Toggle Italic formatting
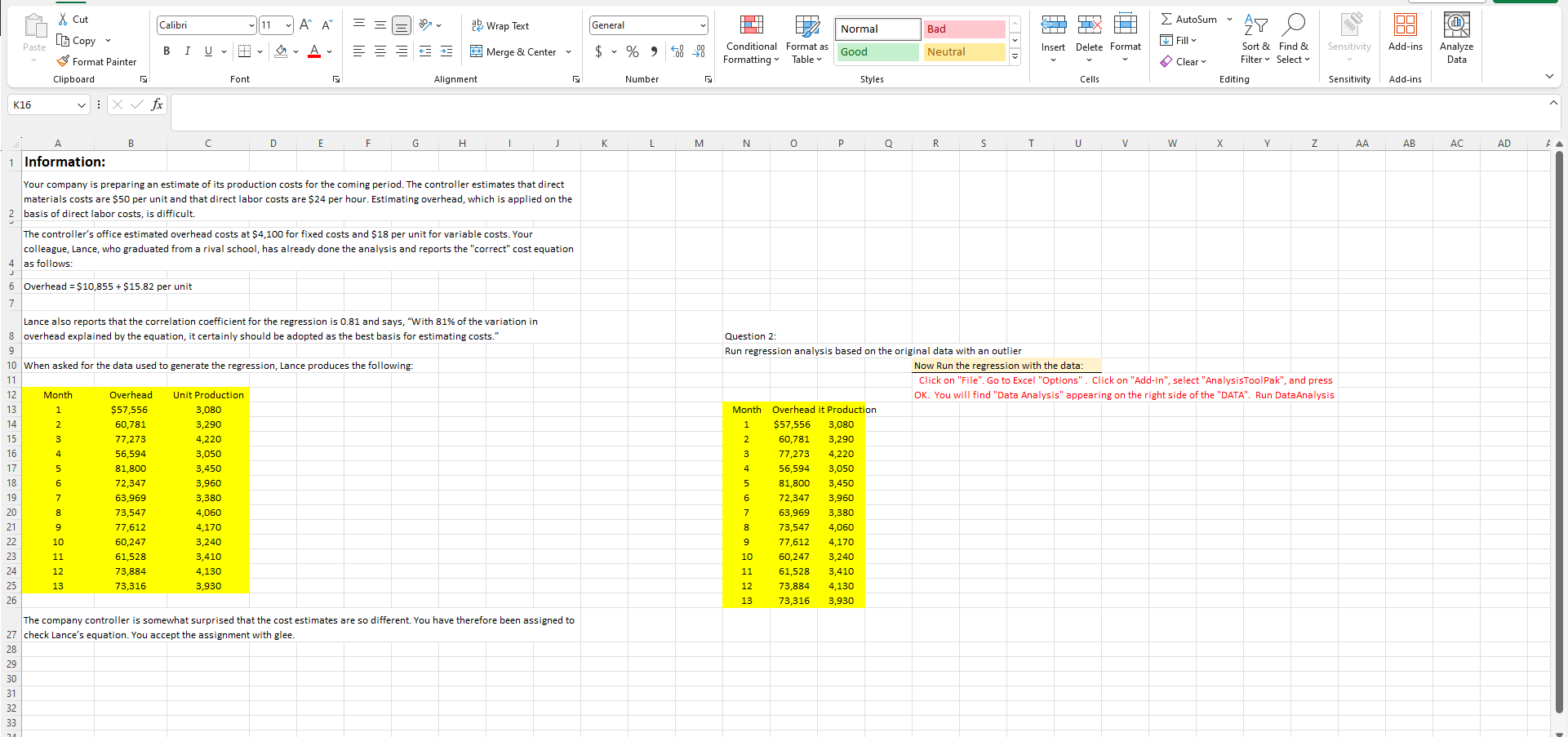This screenshot has height=737, width=1568. point(187,51)
